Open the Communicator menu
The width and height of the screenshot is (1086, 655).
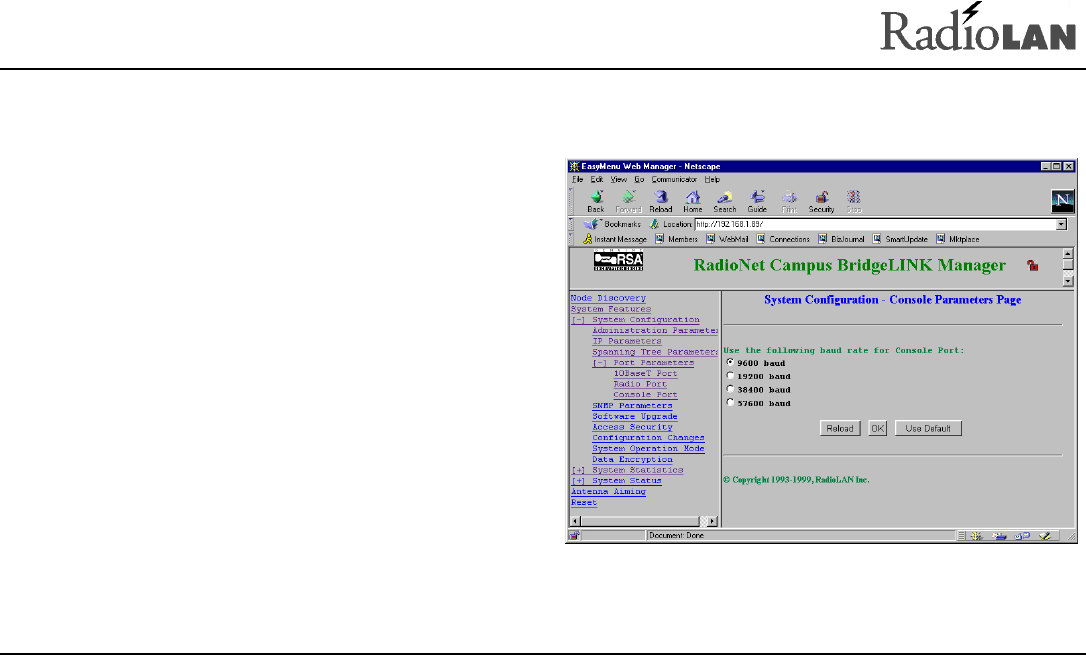(x=673, y=179)
